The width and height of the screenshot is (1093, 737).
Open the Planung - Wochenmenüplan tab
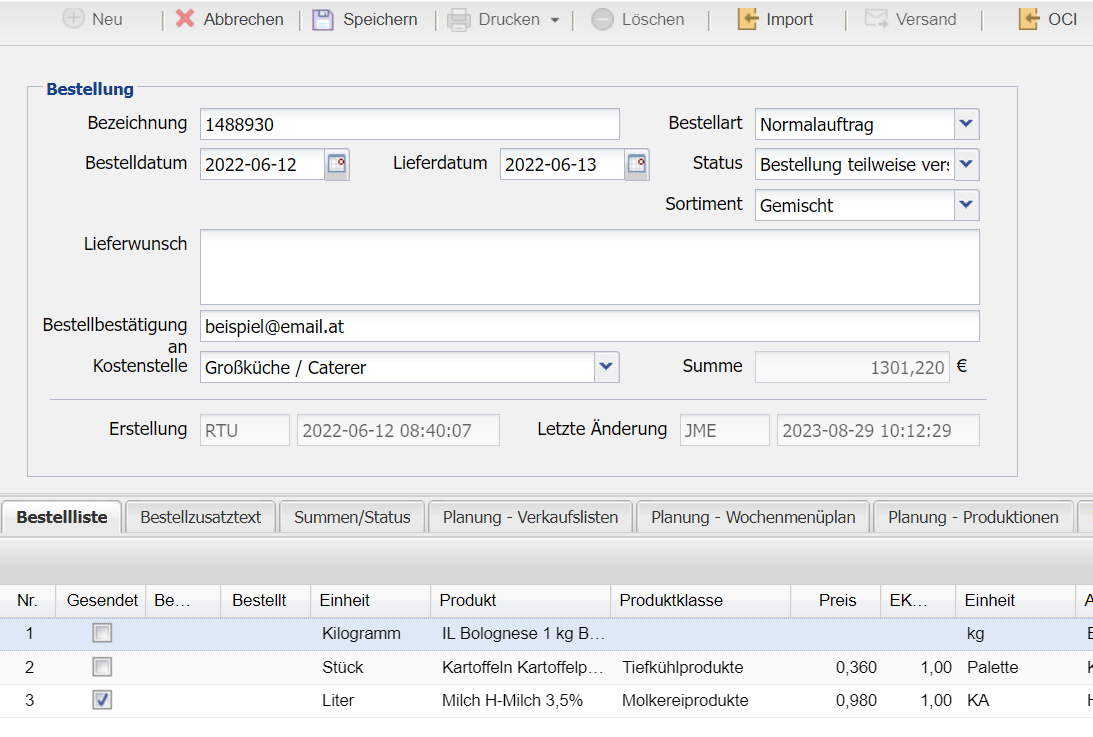tap(753, 517)
